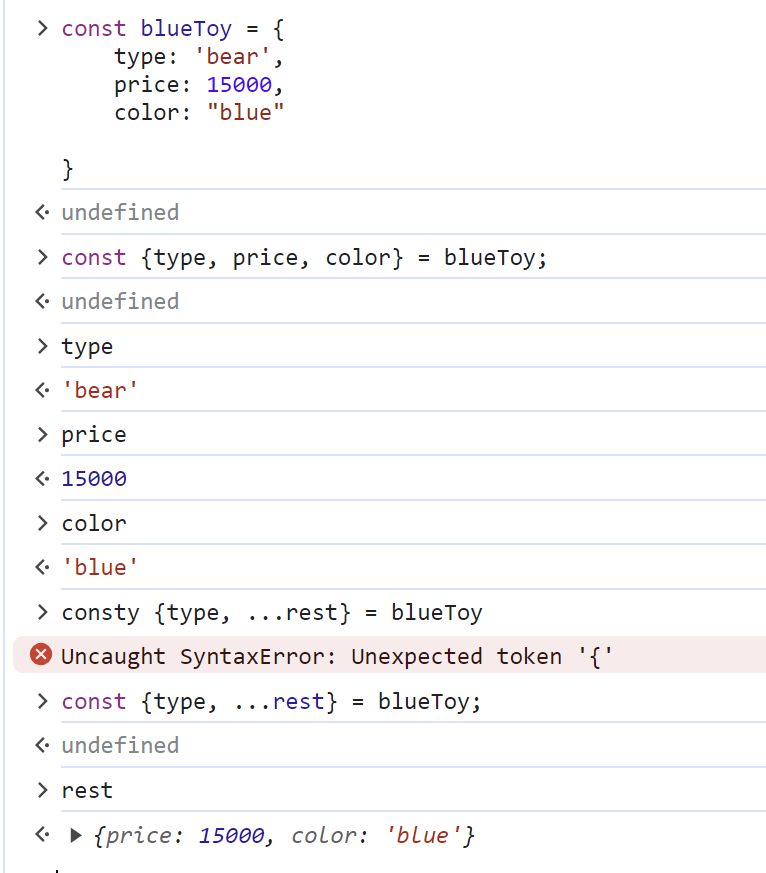
Task: Click the input chevron next to 'price'
Action: pyautogui.click(x=42, y=434)
